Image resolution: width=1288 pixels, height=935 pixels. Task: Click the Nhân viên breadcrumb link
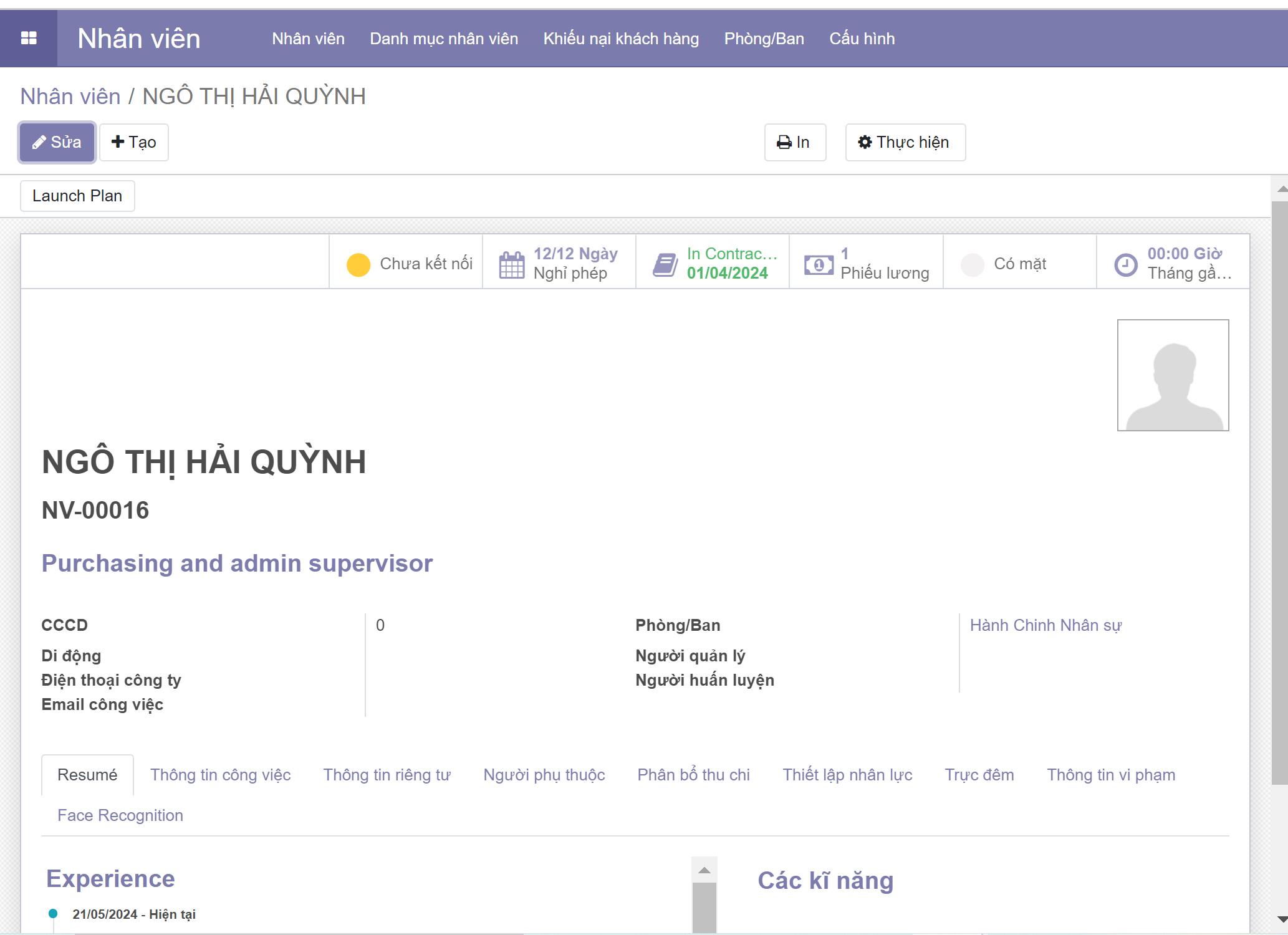pos(70,97)
